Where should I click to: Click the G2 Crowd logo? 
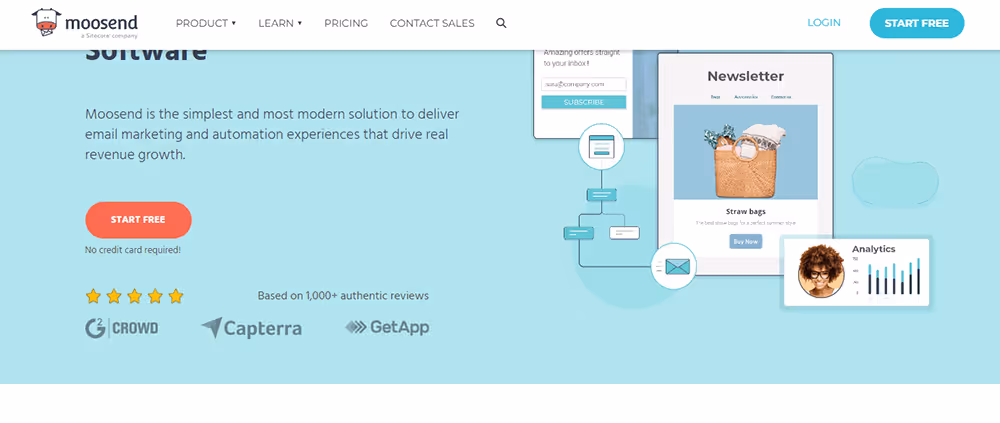click(122, 328)
